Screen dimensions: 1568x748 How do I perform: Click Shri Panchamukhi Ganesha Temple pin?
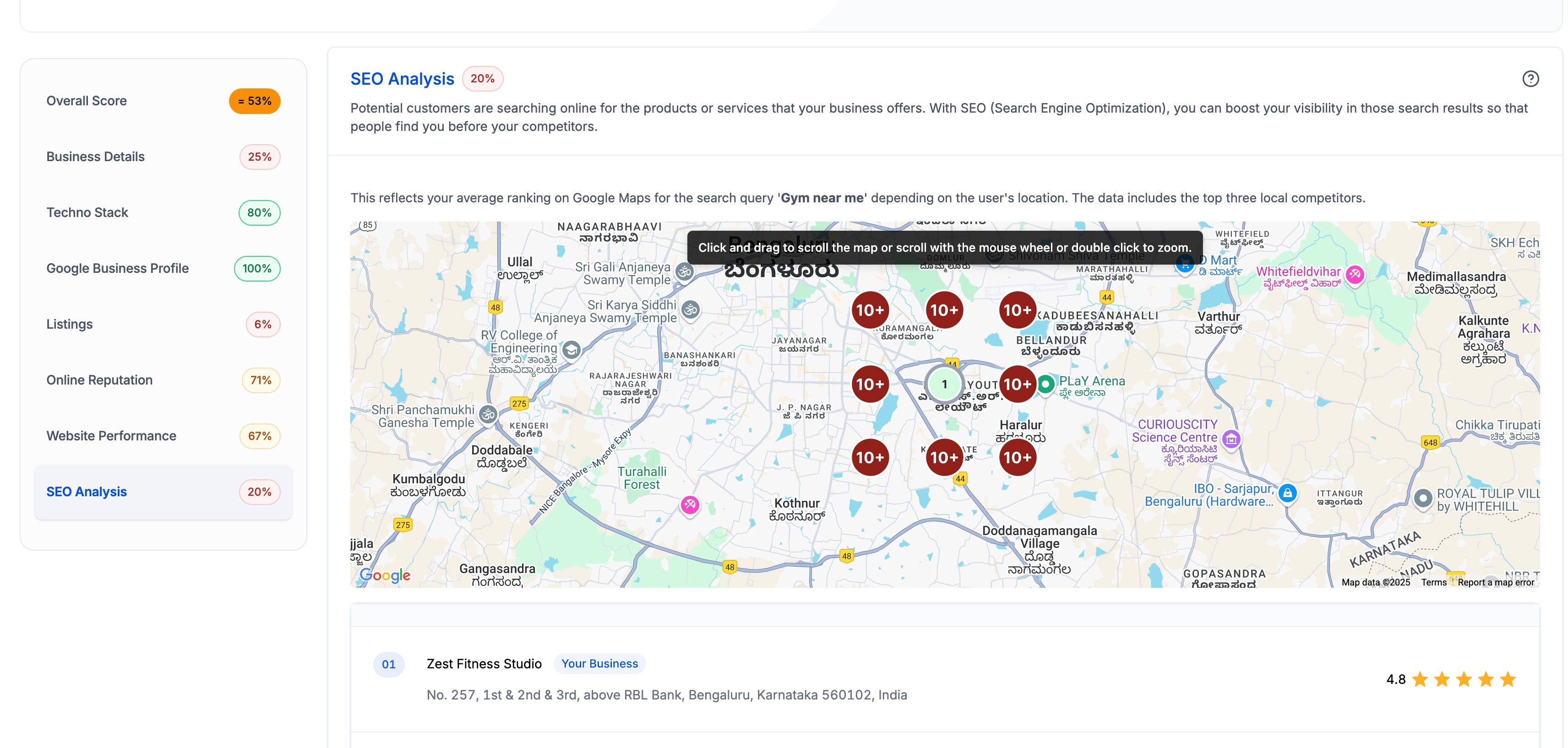coord(488,415)
